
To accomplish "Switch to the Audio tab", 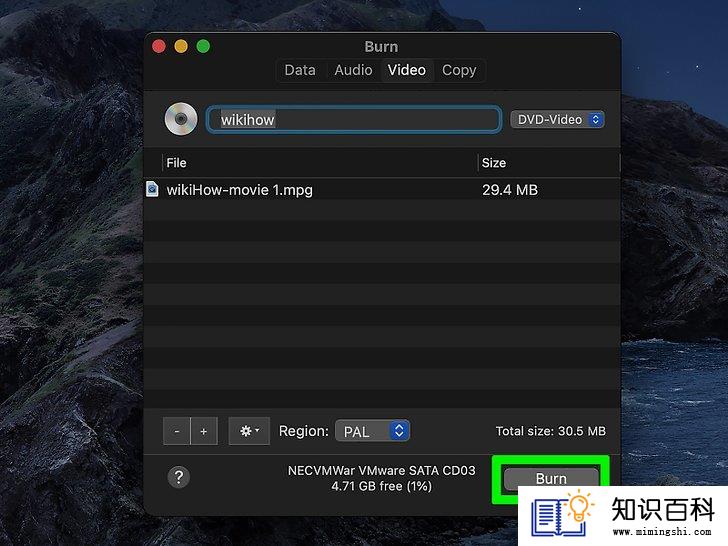I will click(x=353, y=70).
